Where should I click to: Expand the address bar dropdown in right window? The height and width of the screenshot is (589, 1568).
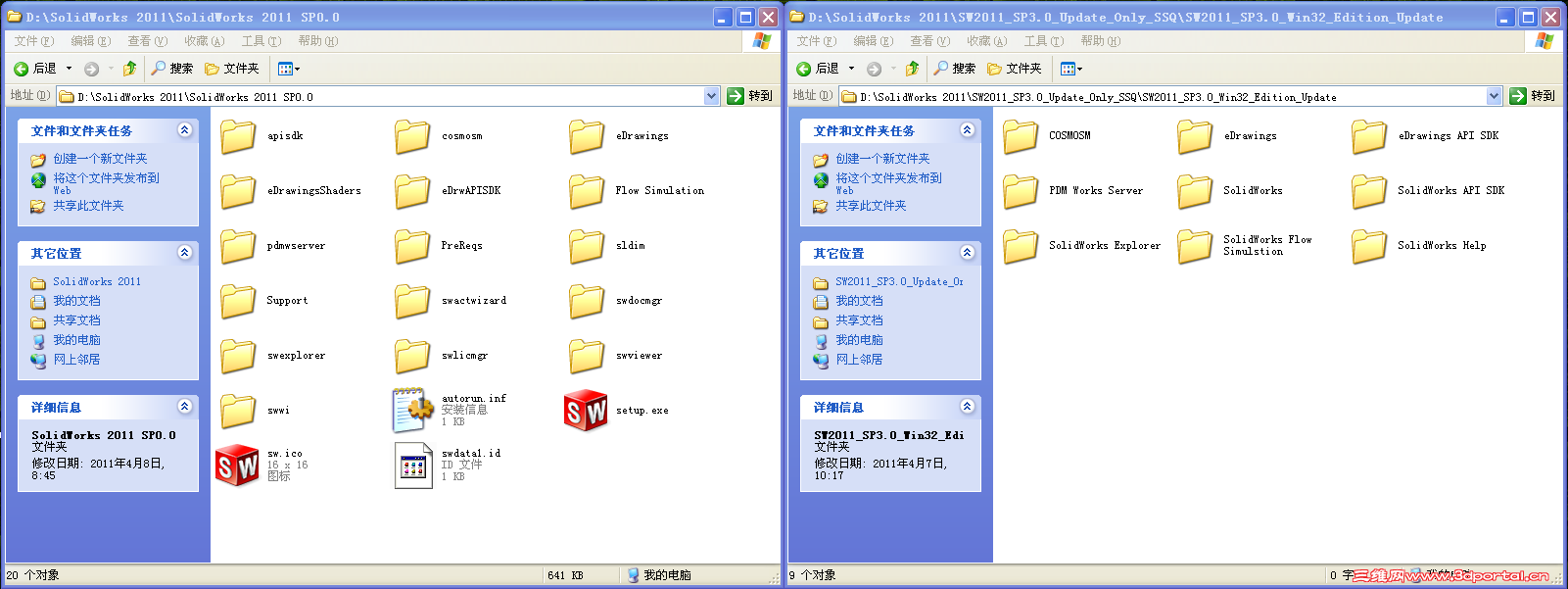click(x=1495, y=96)
